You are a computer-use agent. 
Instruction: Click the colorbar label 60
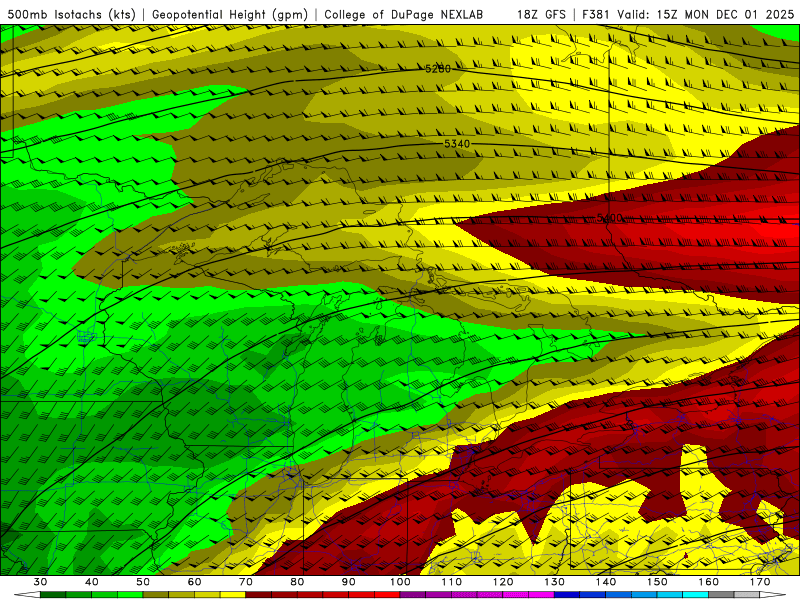pyautogui.click(x=194, y=582)
